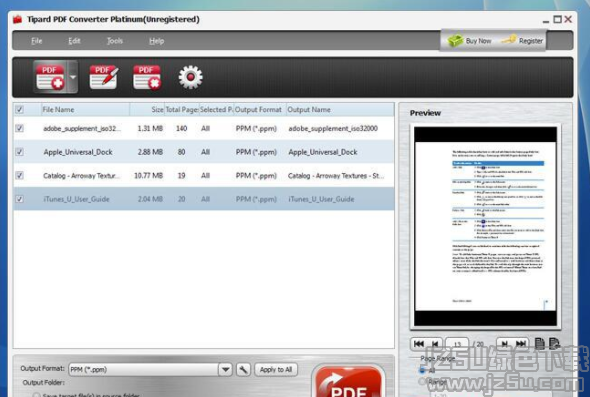Click the PDF preview page thumbnail

point(485,226)
